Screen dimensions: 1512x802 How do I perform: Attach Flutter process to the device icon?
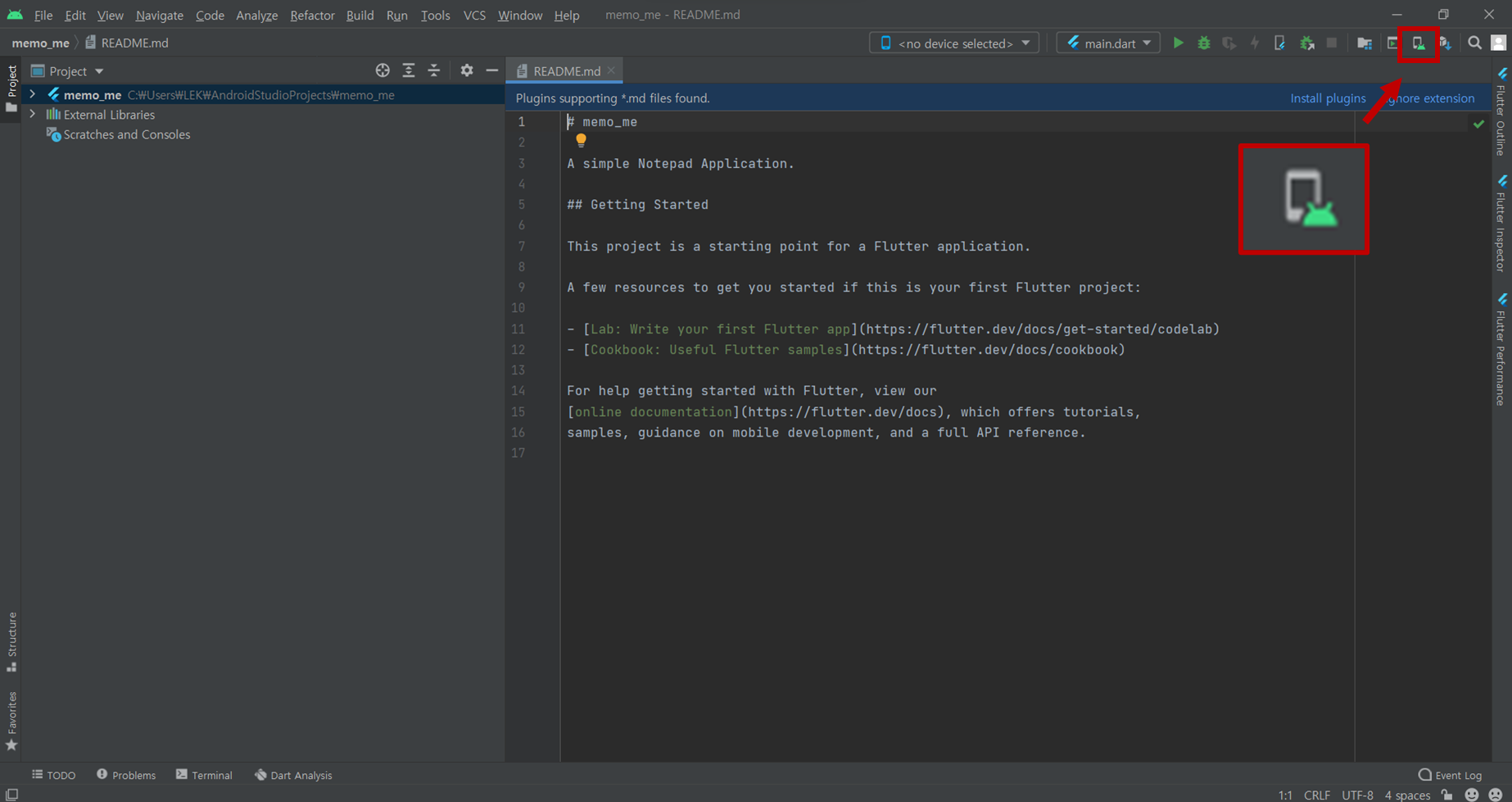click(1279, 43)
